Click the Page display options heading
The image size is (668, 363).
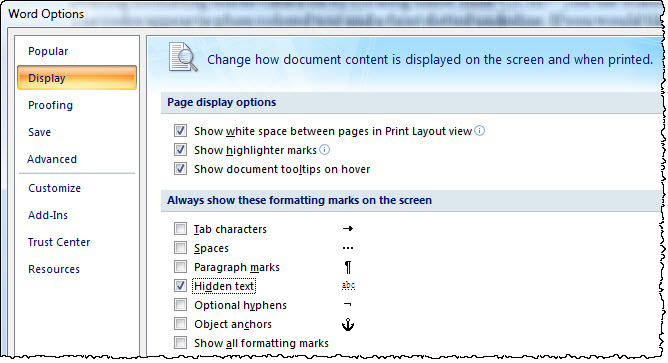tap(222, 102)
